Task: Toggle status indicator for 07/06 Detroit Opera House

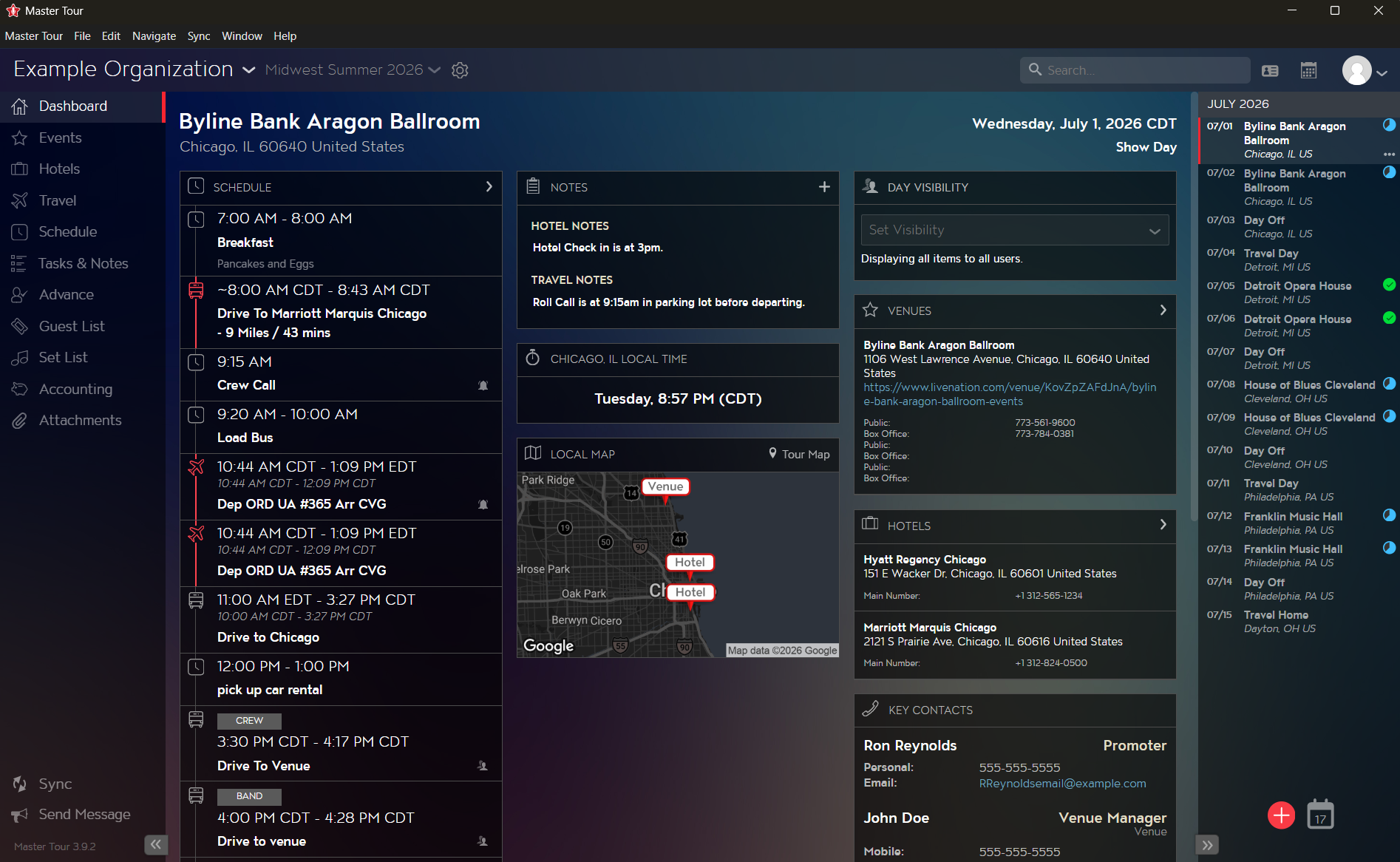Action: (1389, 318)
